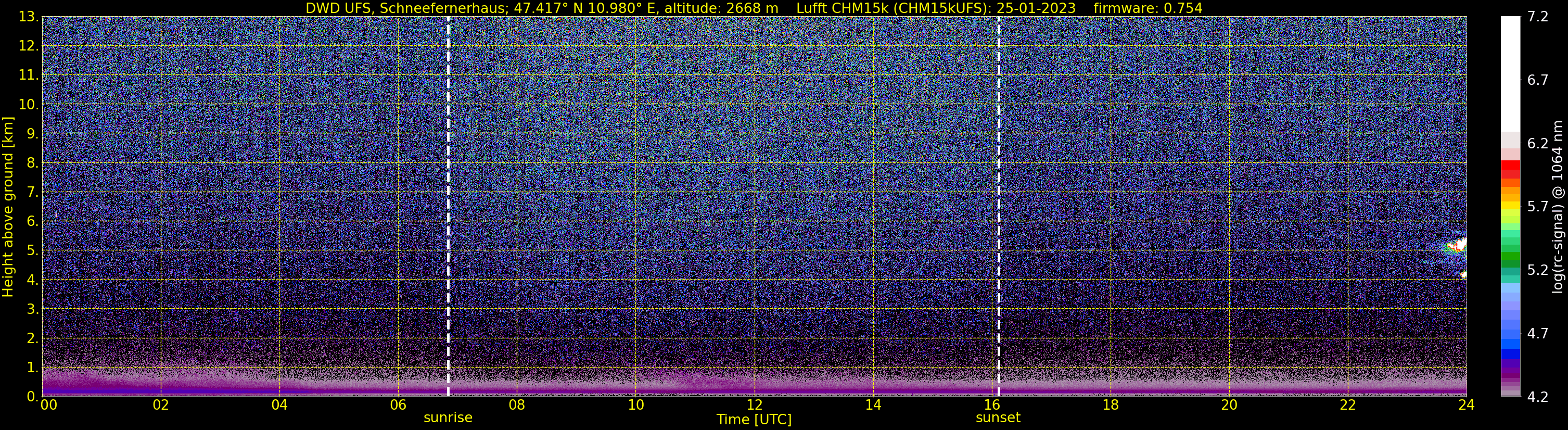Click the colorbar tick value 4.2
Image resolution: width=1568 pixels, height=430 pixels.
[x=1538, y=397]
